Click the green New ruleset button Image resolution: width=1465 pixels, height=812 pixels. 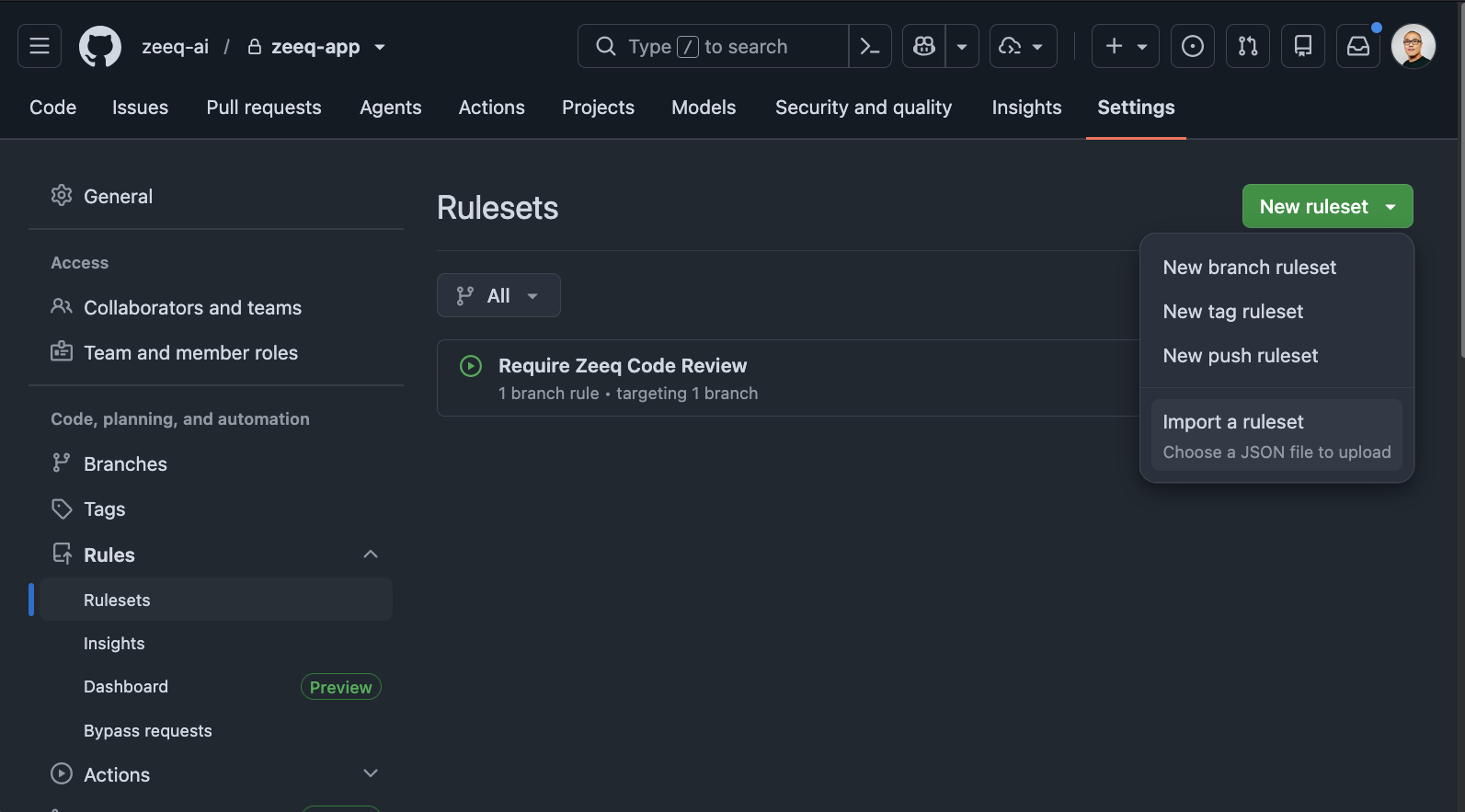pyautogui.click(x=1313, y=207)
